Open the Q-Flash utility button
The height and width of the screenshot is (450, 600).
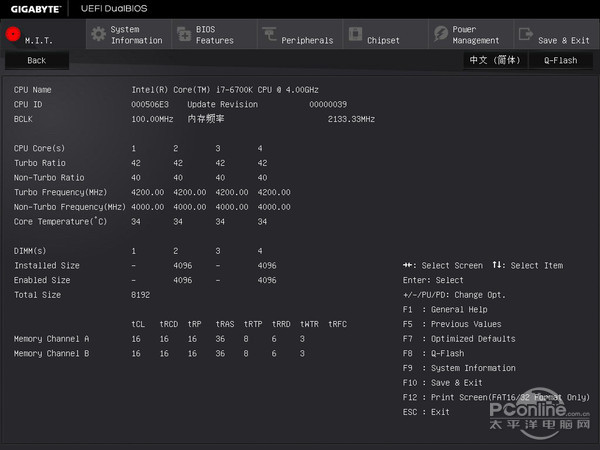(x=560, y=60)
